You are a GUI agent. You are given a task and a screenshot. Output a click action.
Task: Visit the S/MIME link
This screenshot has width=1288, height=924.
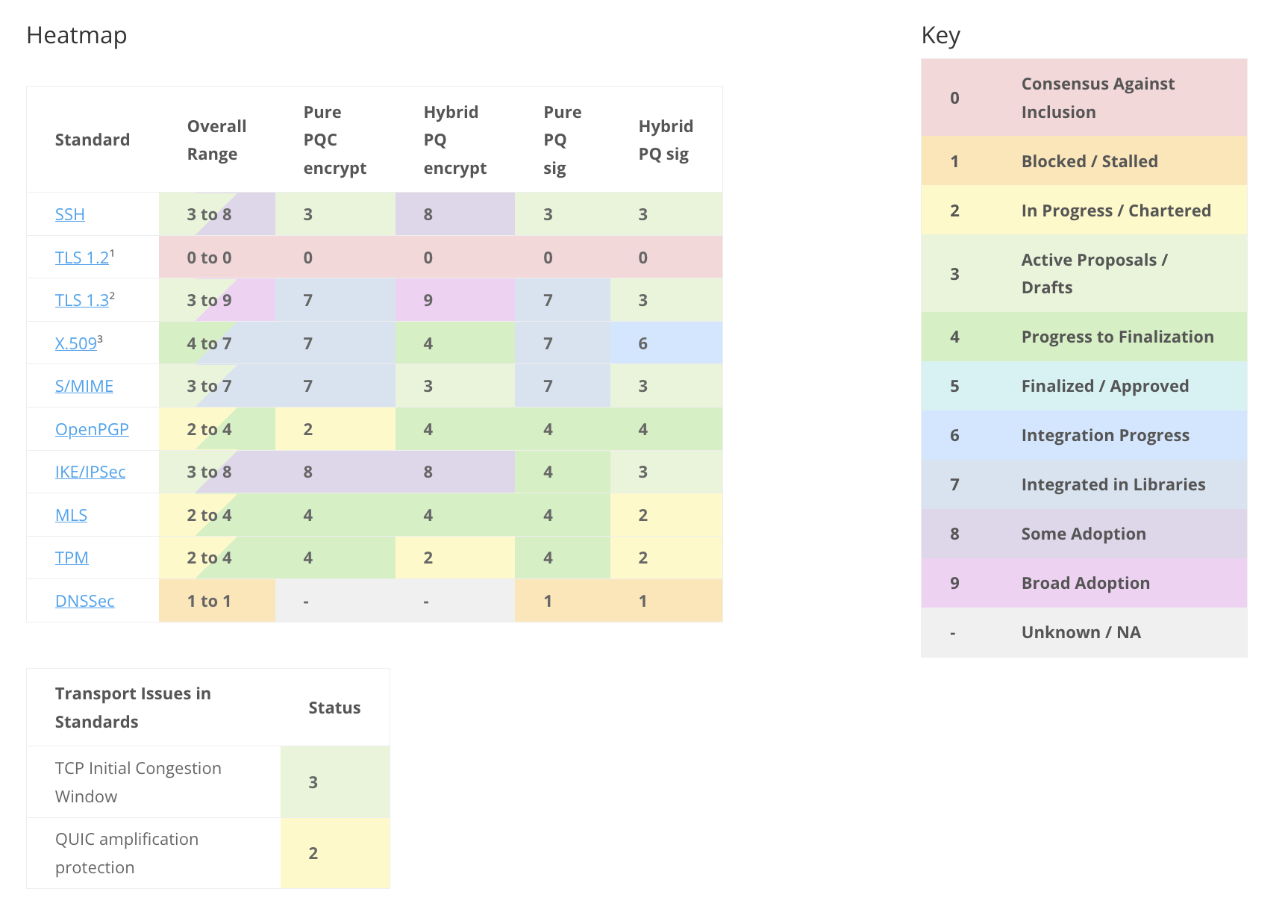pyautogui.click(x=84, y=387)
